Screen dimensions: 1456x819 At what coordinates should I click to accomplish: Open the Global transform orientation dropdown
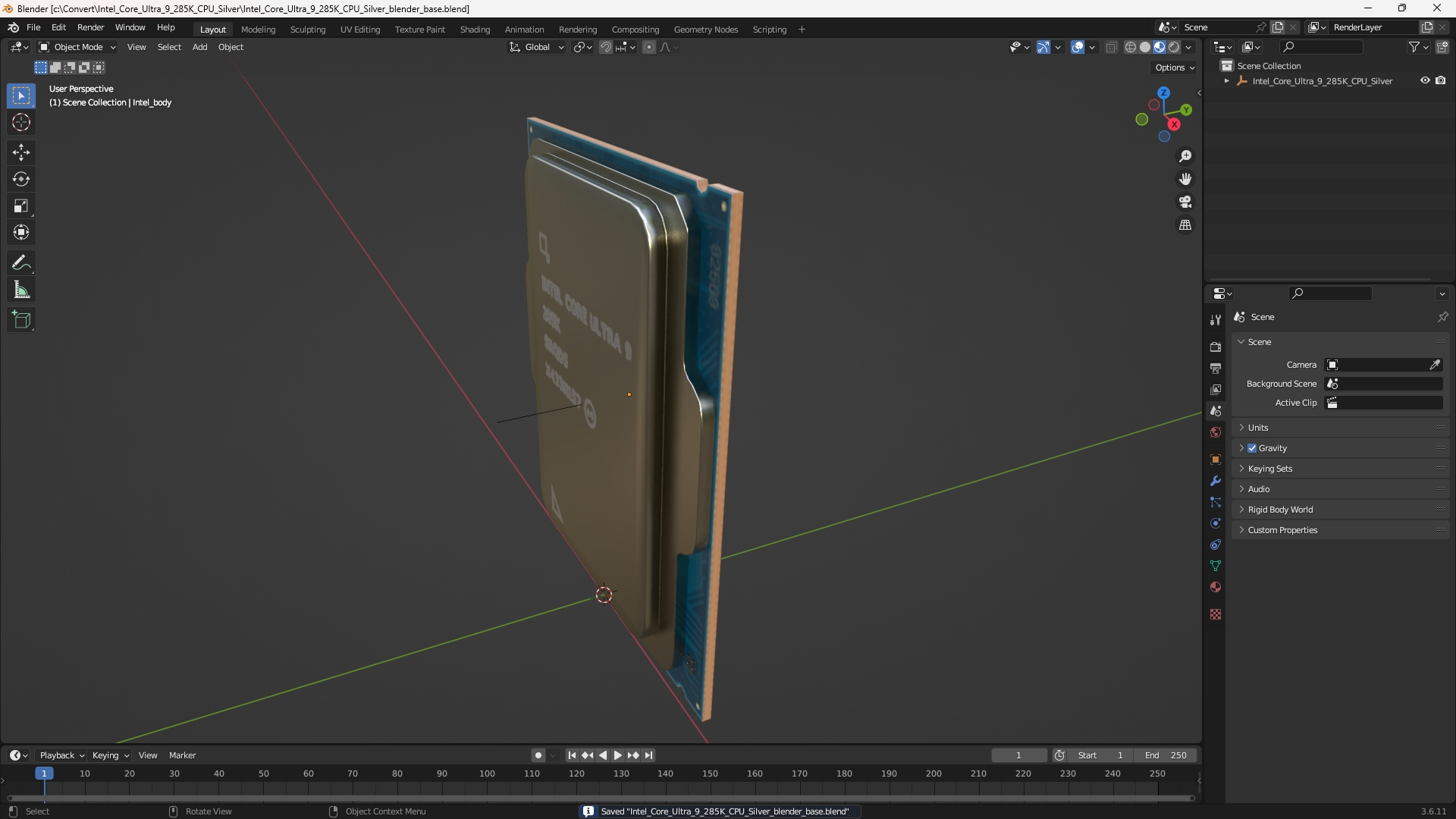point(537,47)
